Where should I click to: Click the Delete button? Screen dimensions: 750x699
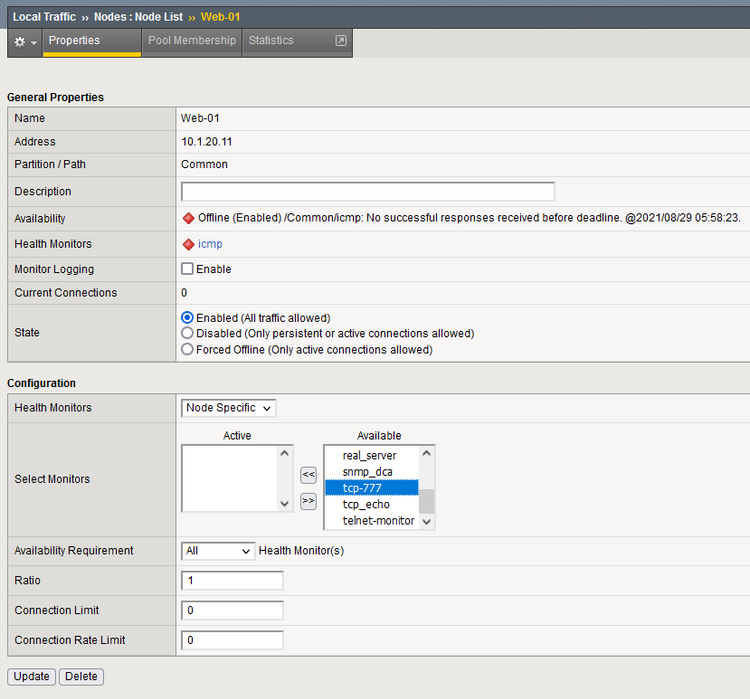pyautogui.click(x=81, y=676)
